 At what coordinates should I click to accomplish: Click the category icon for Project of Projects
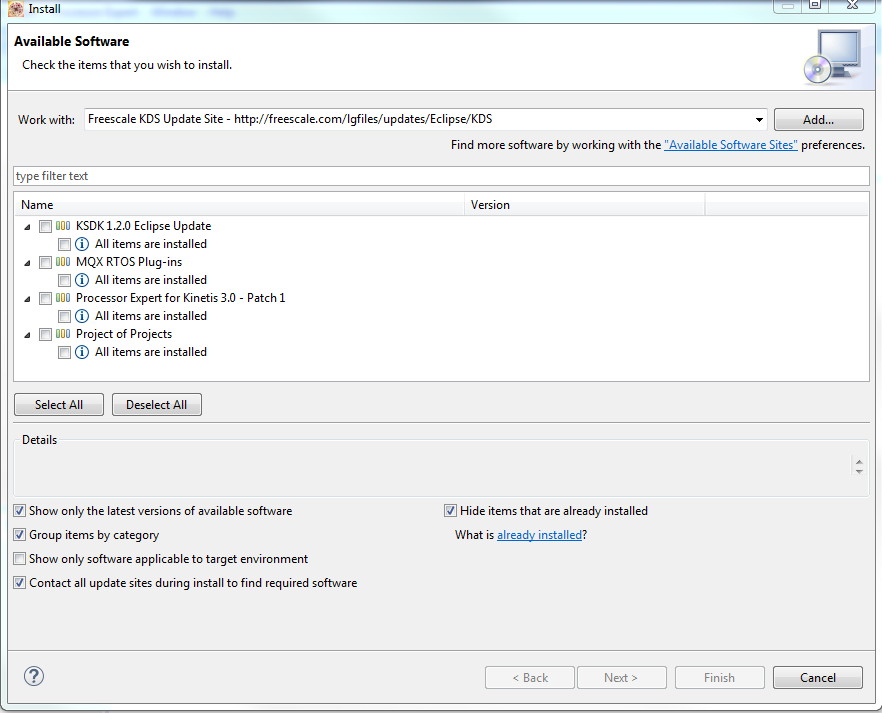tap(63, 334)
